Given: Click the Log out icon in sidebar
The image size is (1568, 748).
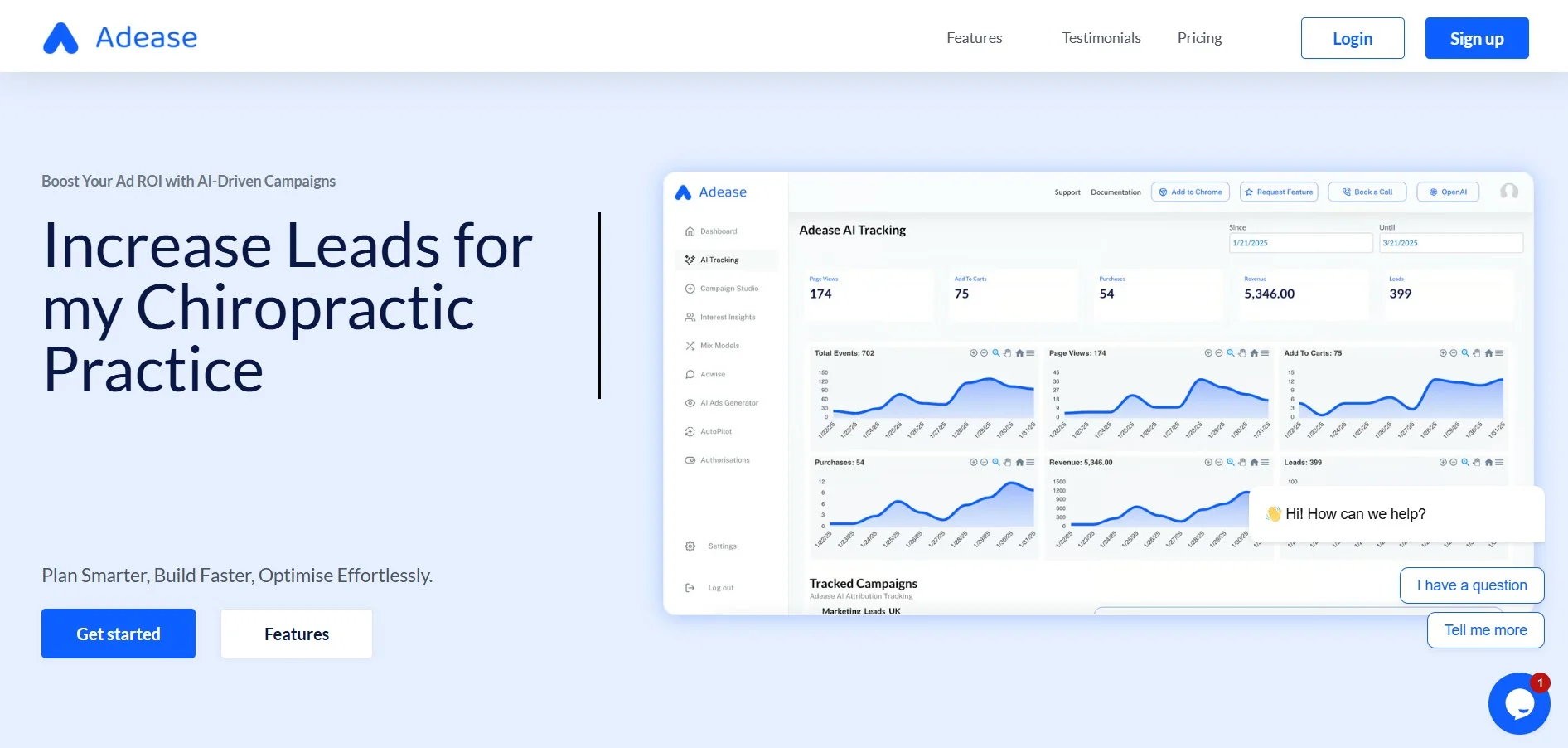Looking at the screenshot, I should click(x=690, y=588).
